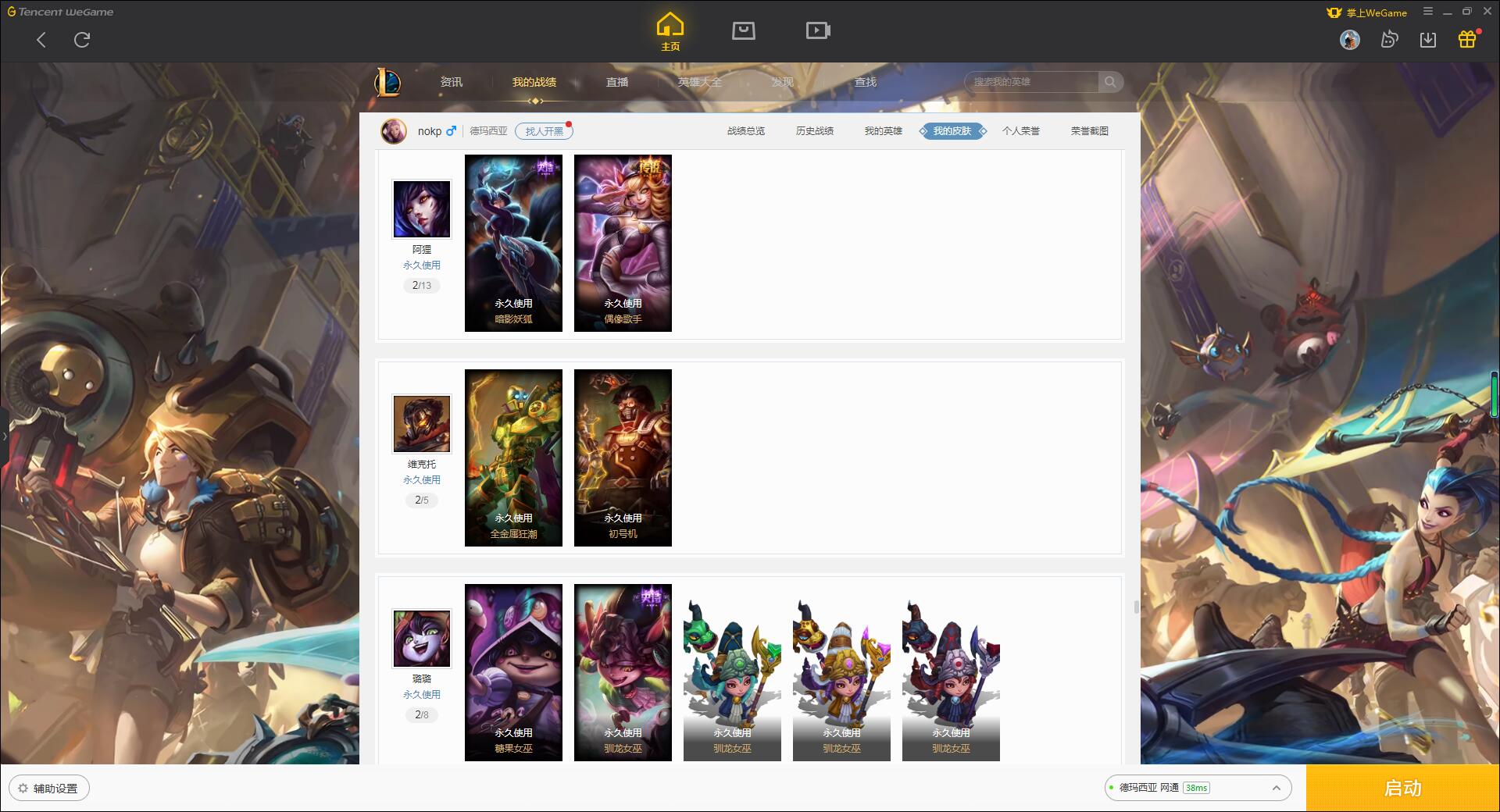Select the 我的皮肤 sub-tab
1500x812 pixels.
[952, 131]
